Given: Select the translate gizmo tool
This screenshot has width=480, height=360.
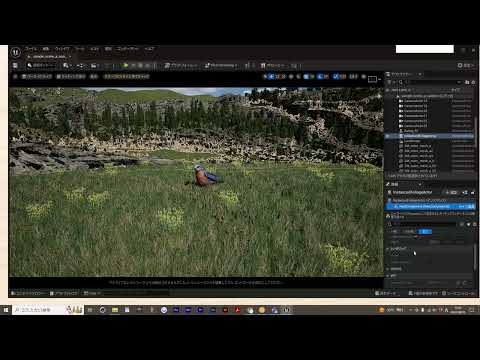Looking at the screenshot, I should pyautogui.click(x=272, y=76).
